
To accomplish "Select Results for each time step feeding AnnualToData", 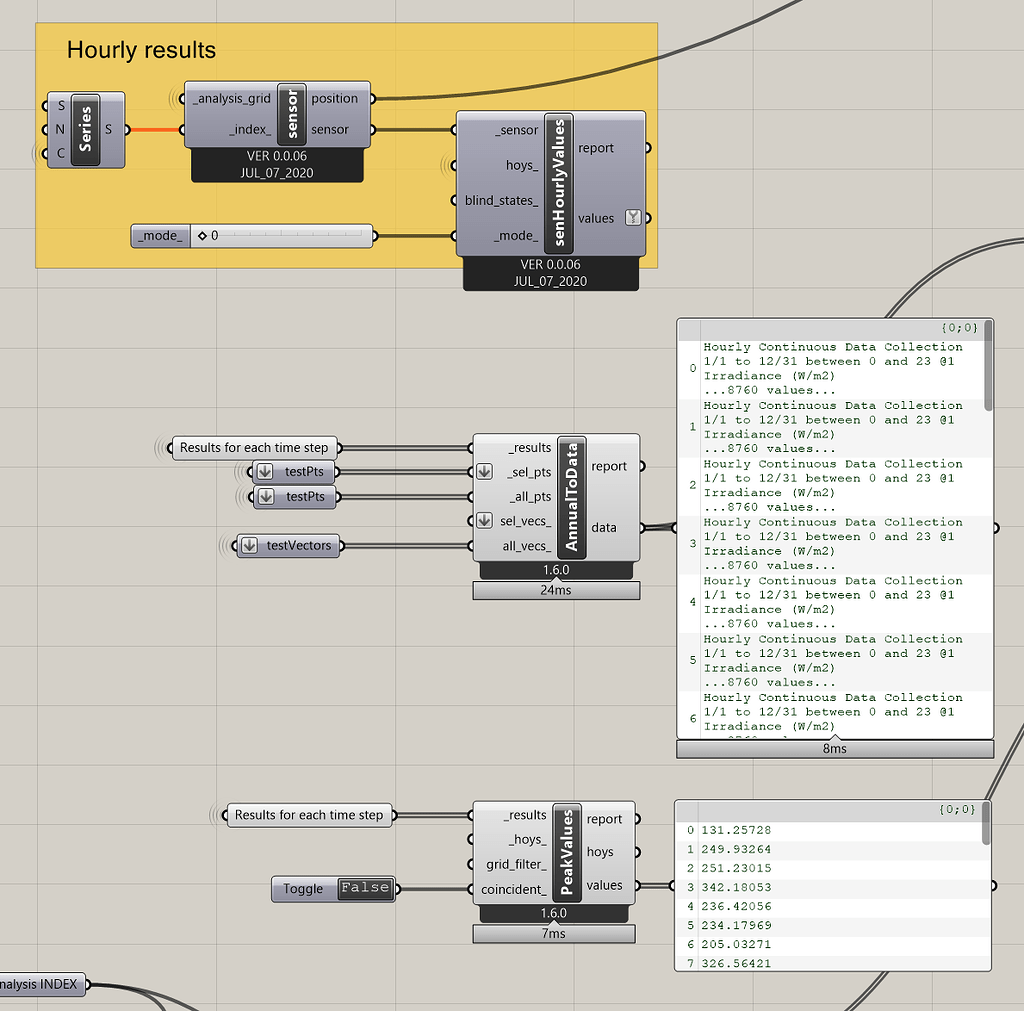I will 254,448.
